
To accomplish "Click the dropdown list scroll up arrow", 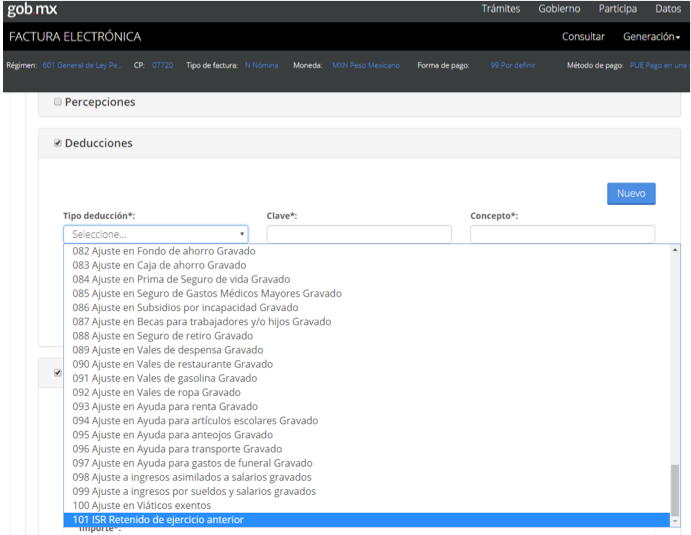I will (675, 250).
